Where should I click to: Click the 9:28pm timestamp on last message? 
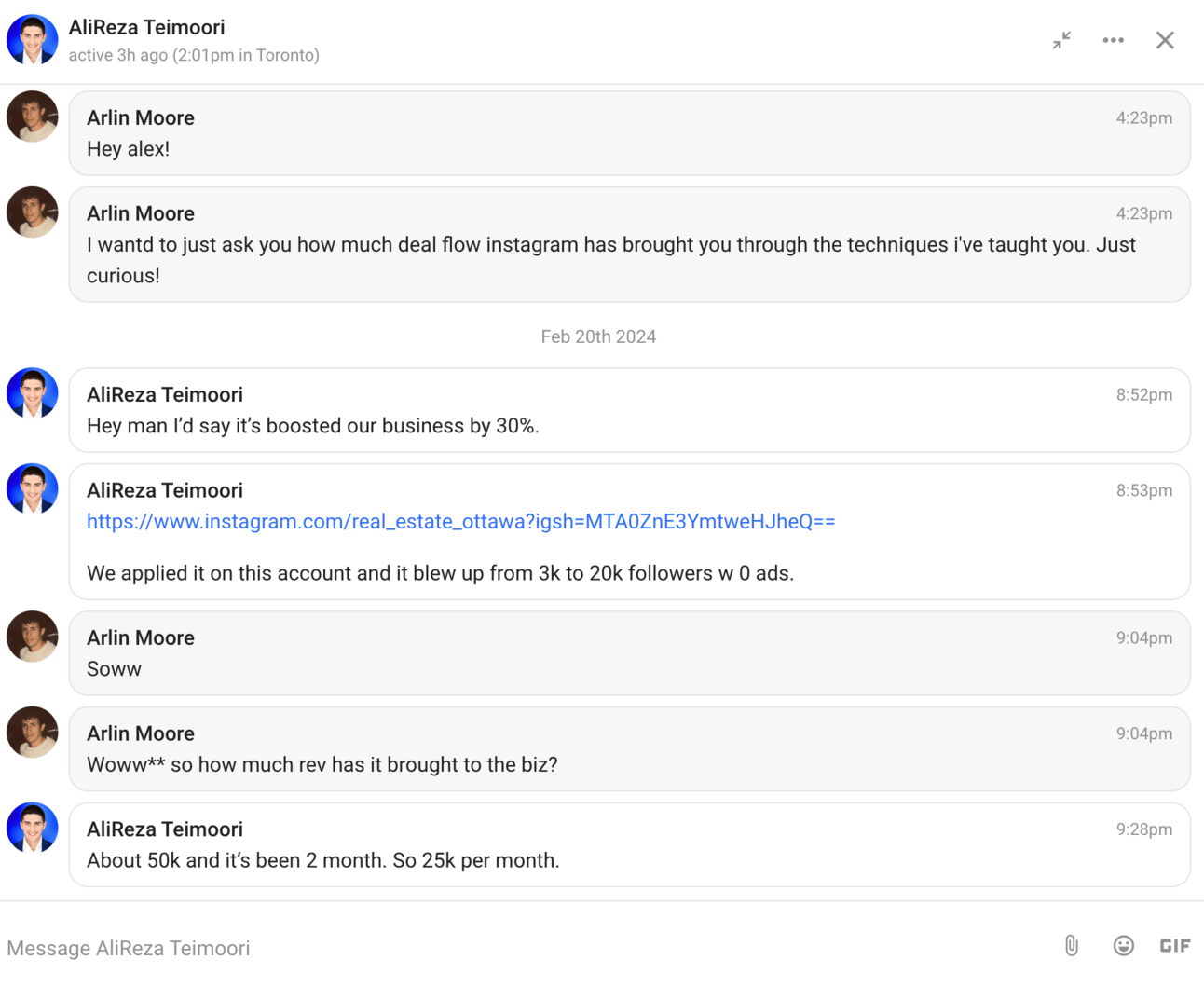pos(1143,829)
